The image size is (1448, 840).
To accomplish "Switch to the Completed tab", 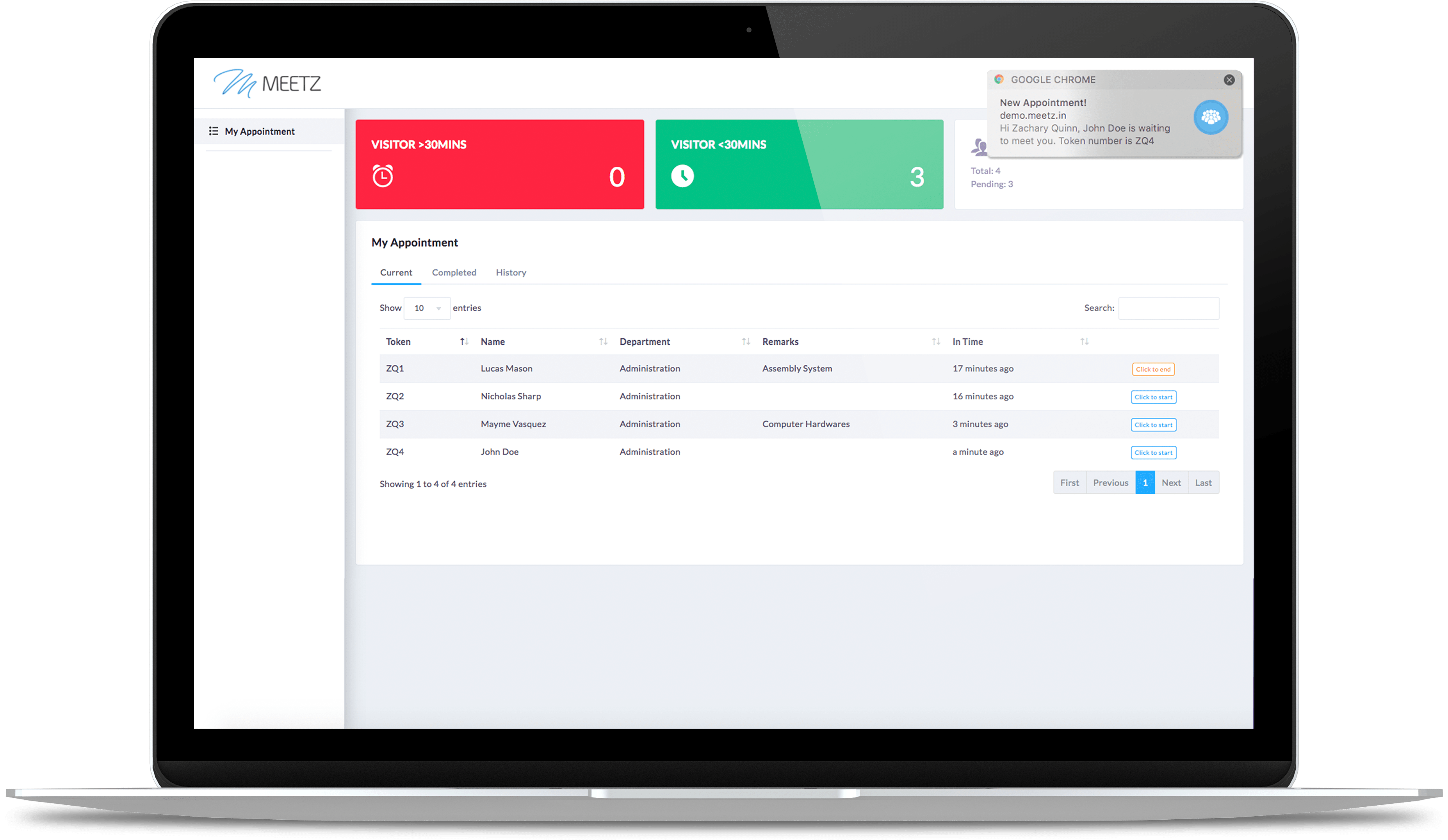I will pyautogui.click(x=454, y=272).
